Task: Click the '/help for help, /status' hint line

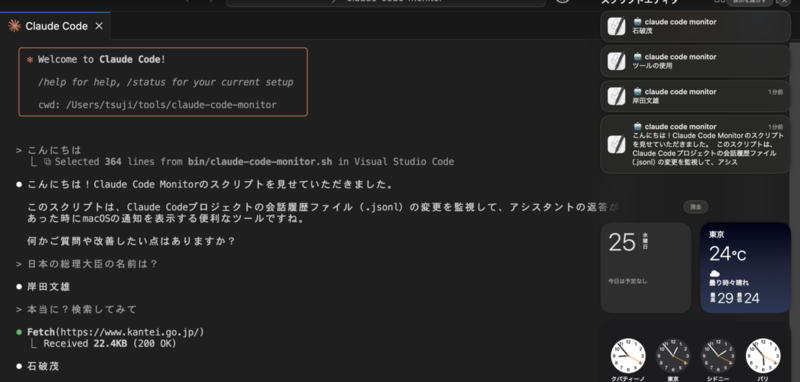Action: (x=165, y=82)
